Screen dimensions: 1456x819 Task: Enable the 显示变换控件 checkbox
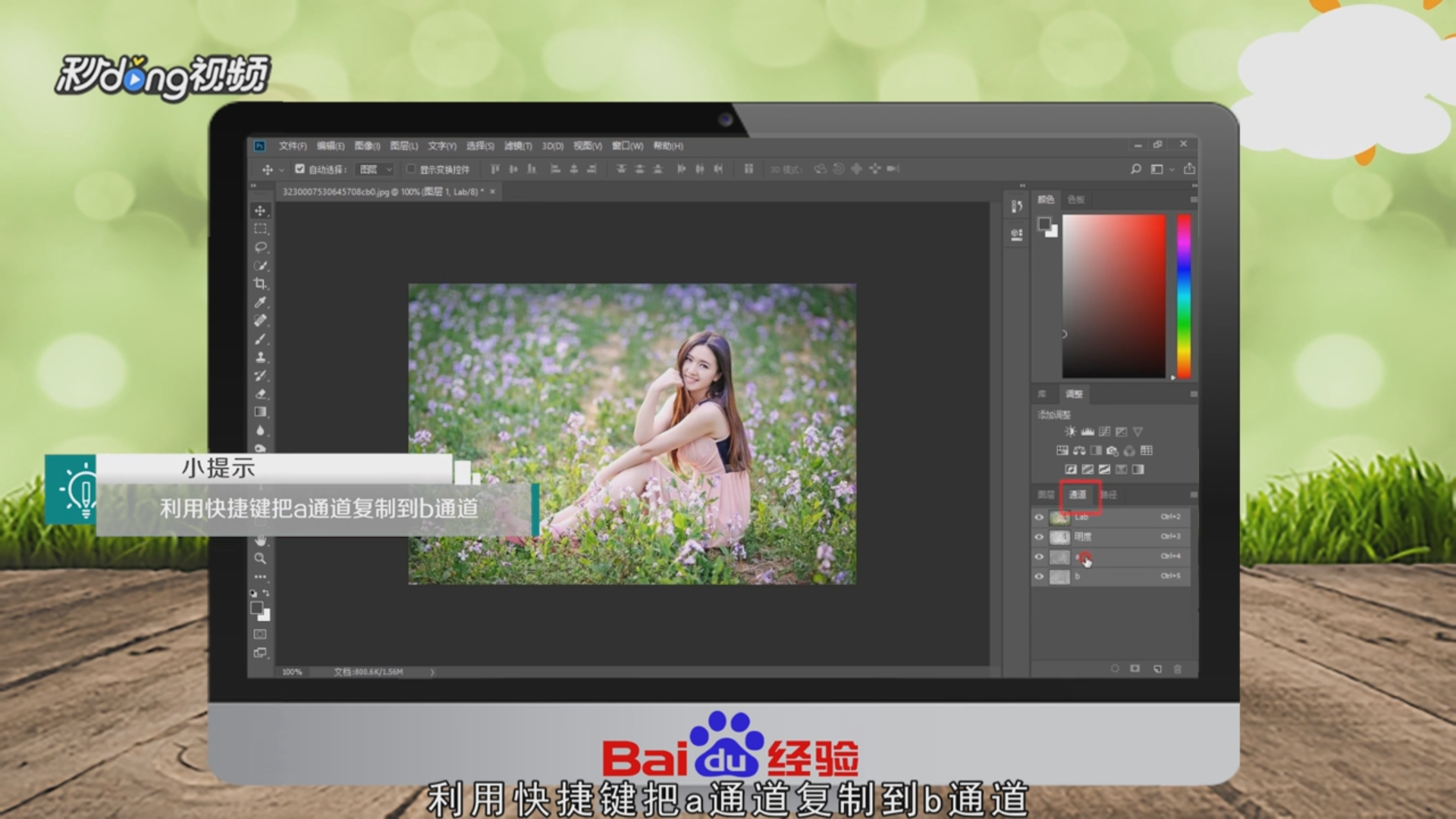411,169
